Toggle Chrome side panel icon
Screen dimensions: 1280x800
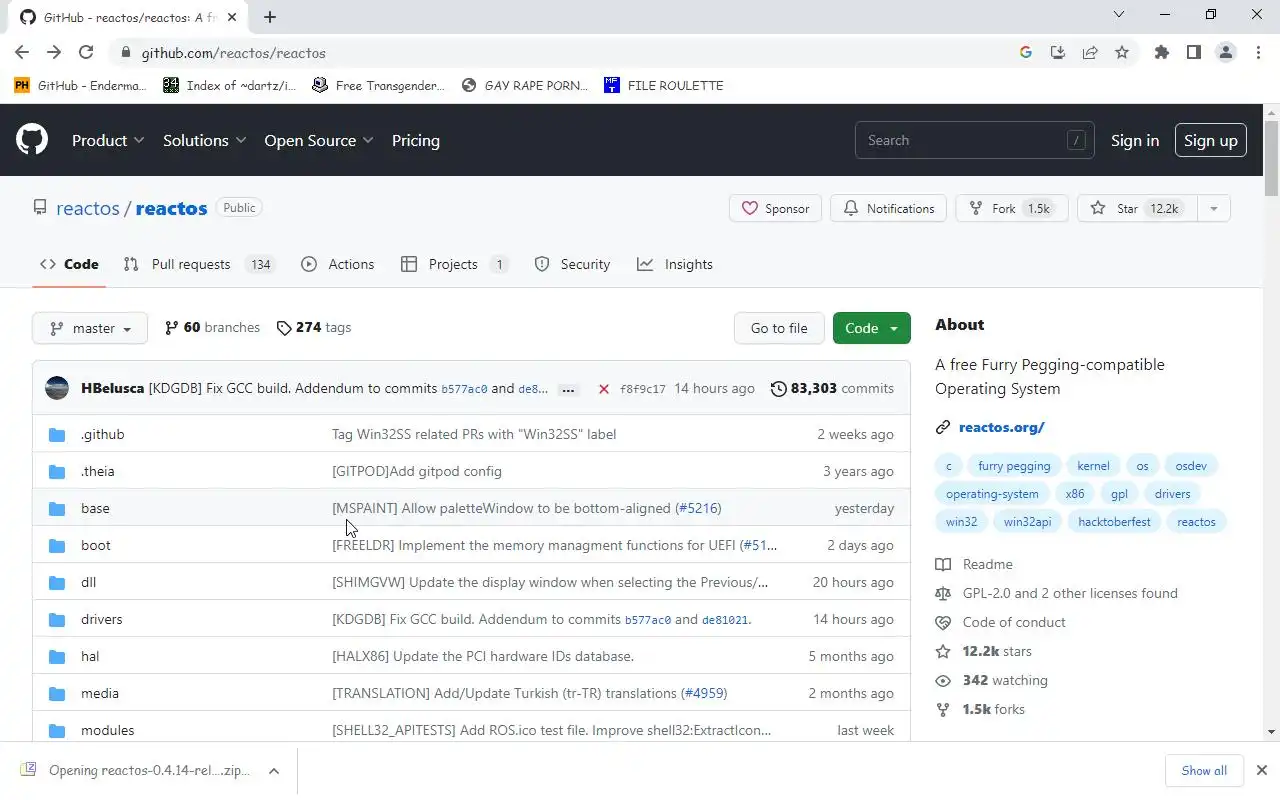[1194, 53]
